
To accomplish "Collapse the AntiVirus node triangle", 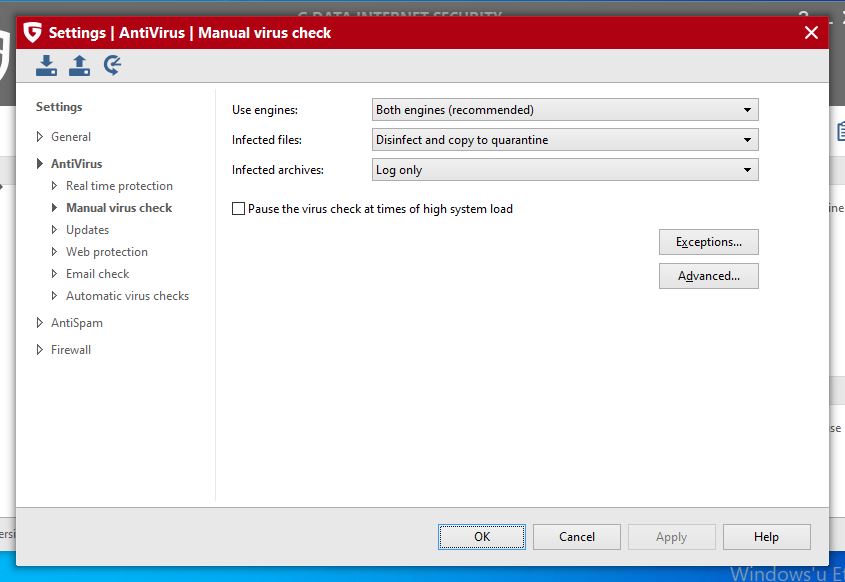I will pos(39,163).
